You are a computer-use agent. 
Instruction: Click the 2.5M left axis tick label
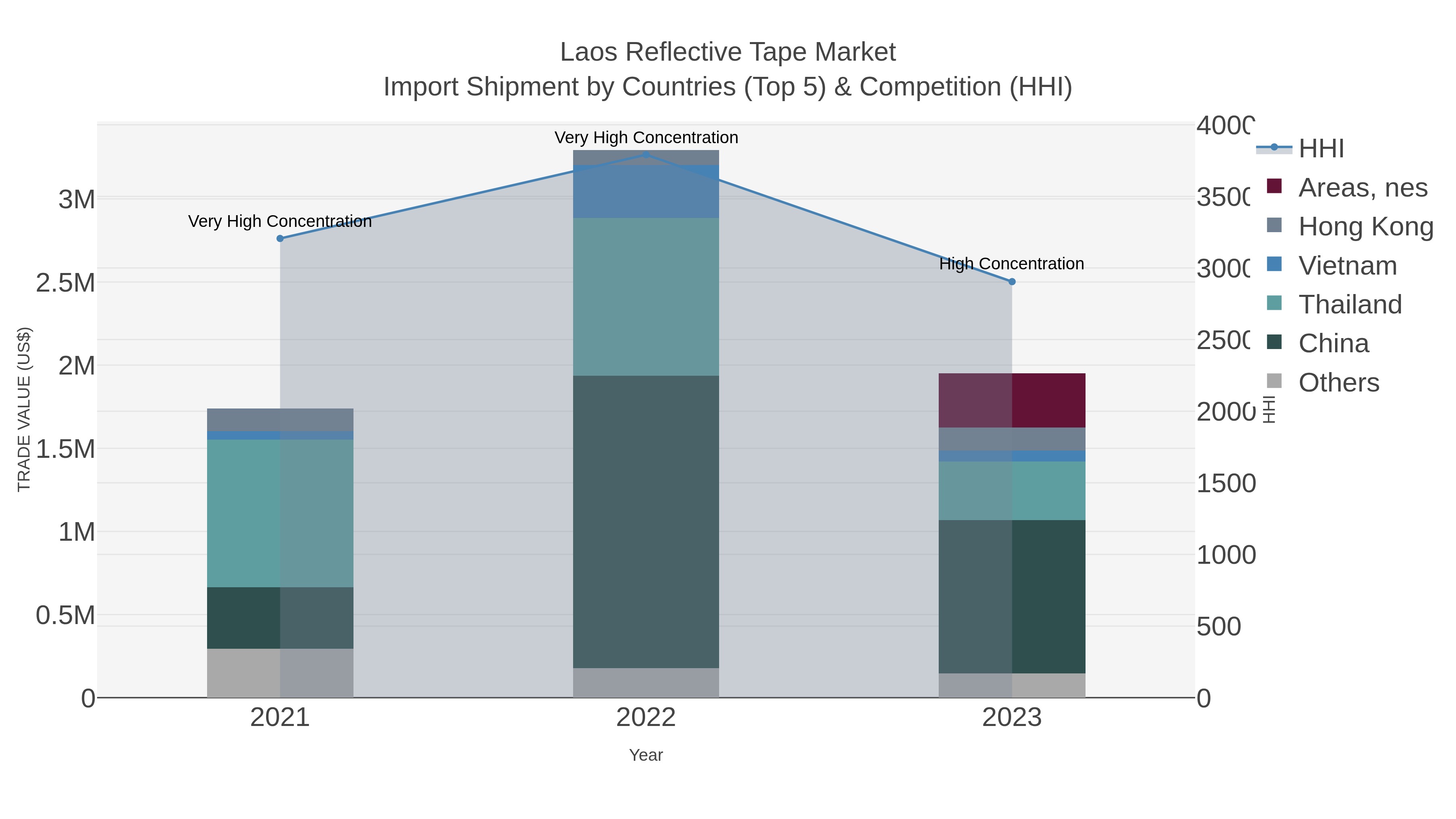click(x=66, y=283)
